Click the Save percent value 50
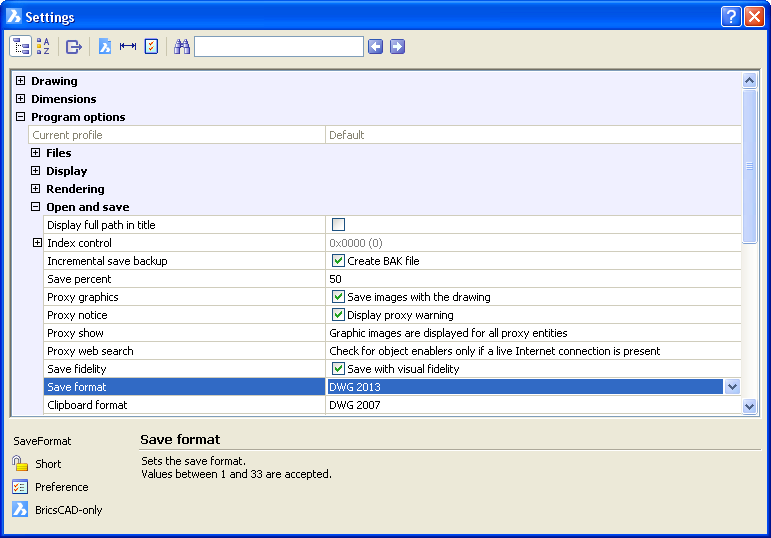 pos(335,279)
